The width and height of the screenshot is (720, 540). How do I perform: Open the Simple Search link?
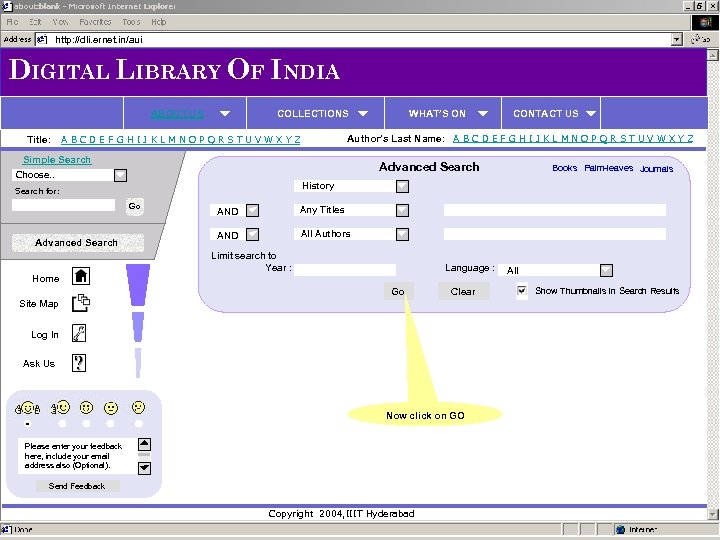[57, 159]
